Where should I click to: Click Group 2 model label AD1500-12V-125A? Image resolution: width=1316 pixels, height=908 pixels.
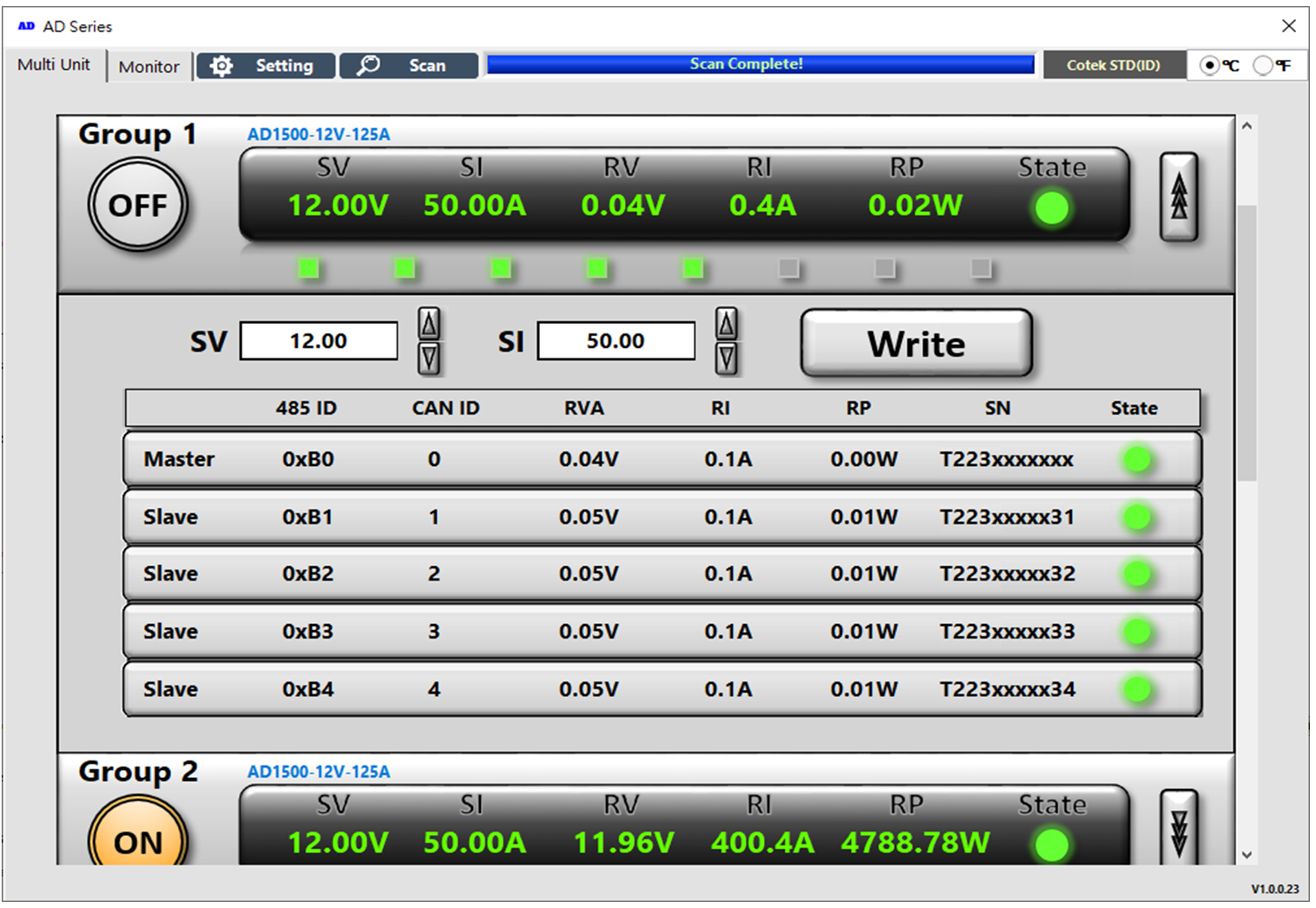[x=319, y=772]
